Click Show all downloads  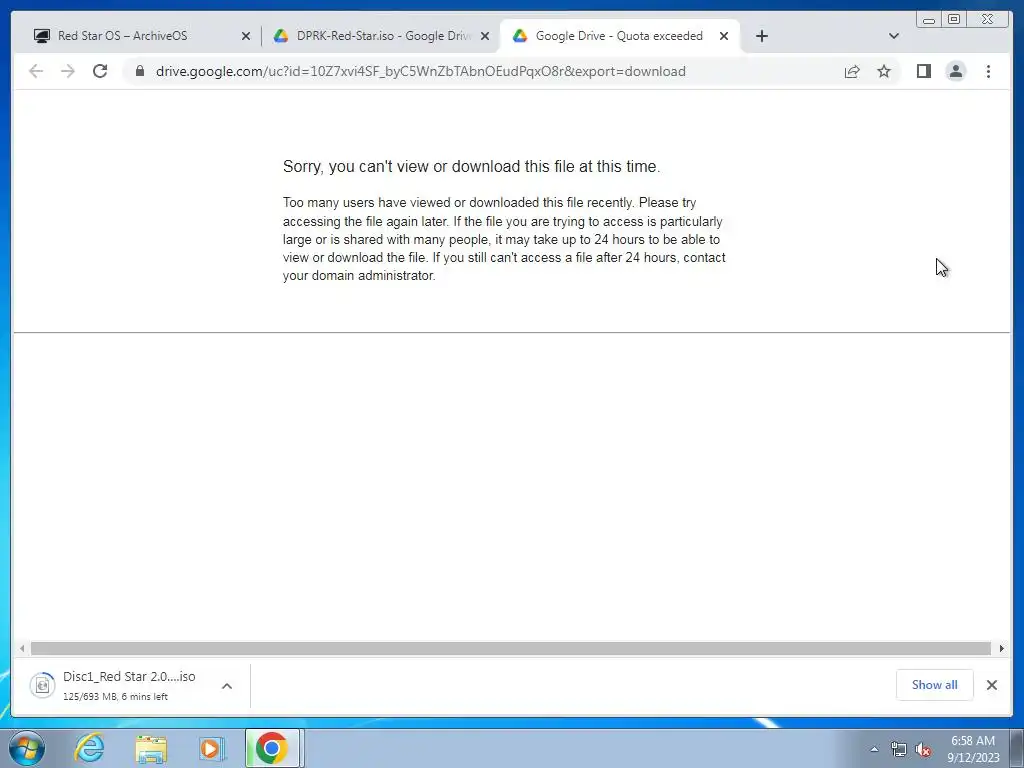(x=935, y=685)
